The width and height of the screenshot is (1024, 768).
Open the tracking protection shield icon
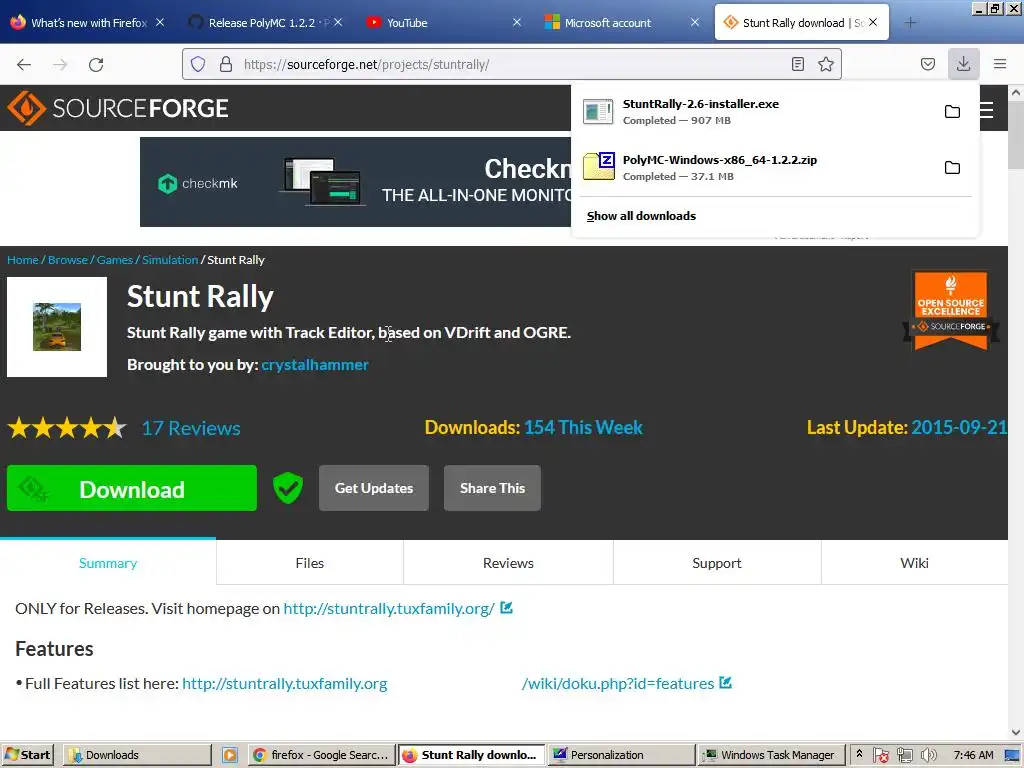pos(198,64)
